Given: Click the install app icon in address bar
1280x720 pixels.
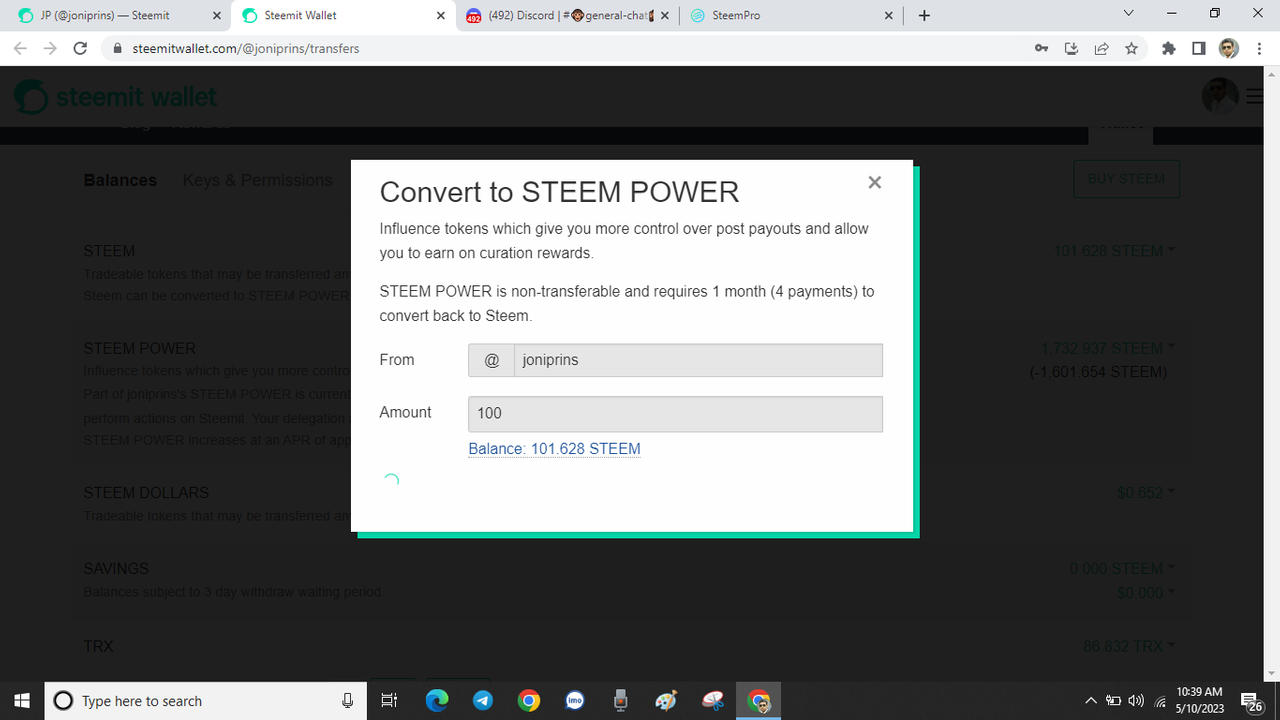Looking at the screenshot, I should (1071, 48).
